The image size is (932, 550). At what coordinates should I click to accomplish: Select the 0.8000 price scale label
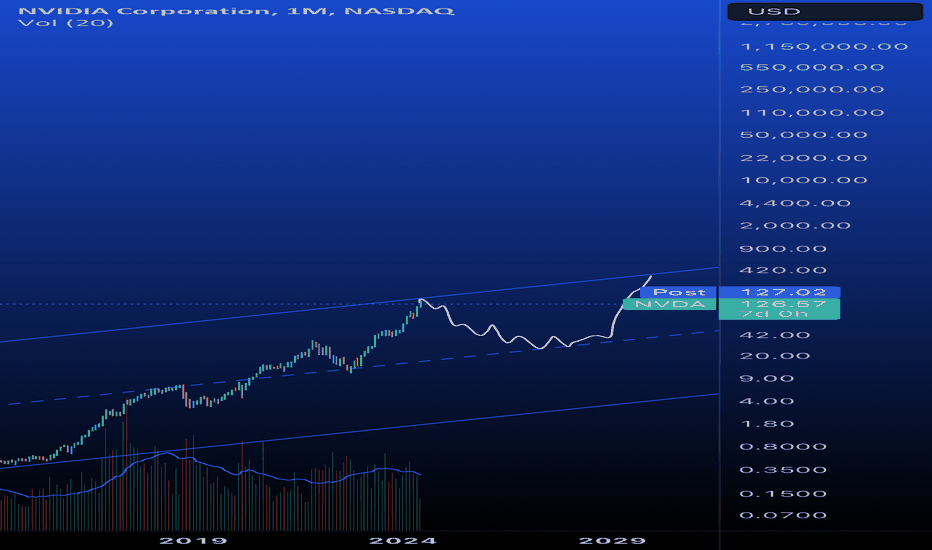tap(783, 447)
